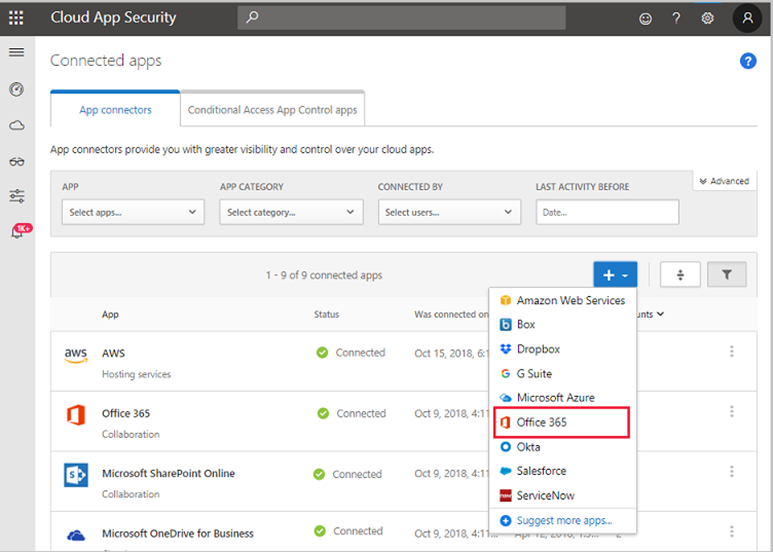Click the search magnifier icon
773x552 pixels.
[252, 18]
